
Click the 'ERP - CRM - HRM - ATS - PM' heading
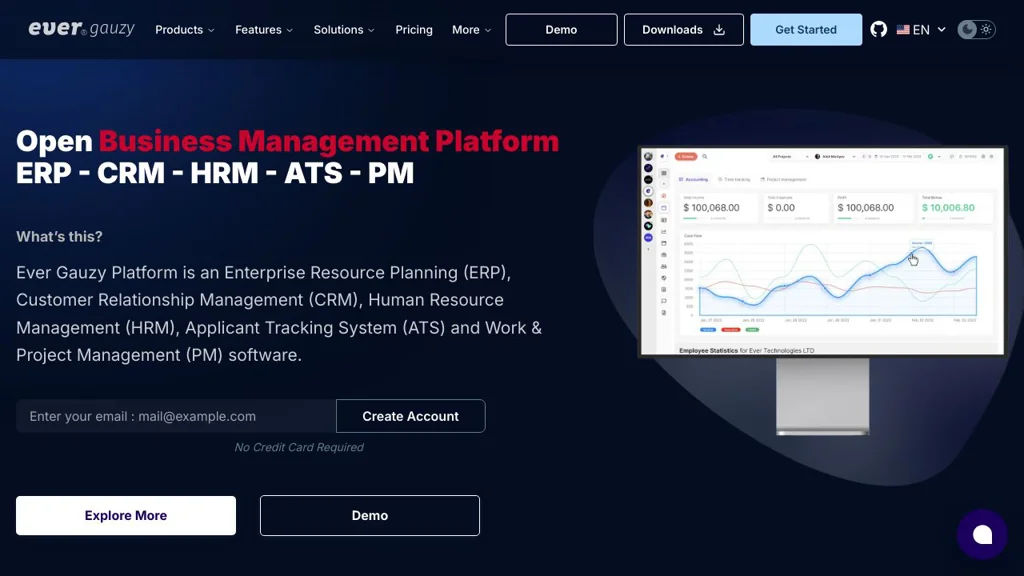pyautogui.click(x=215, y=173)
